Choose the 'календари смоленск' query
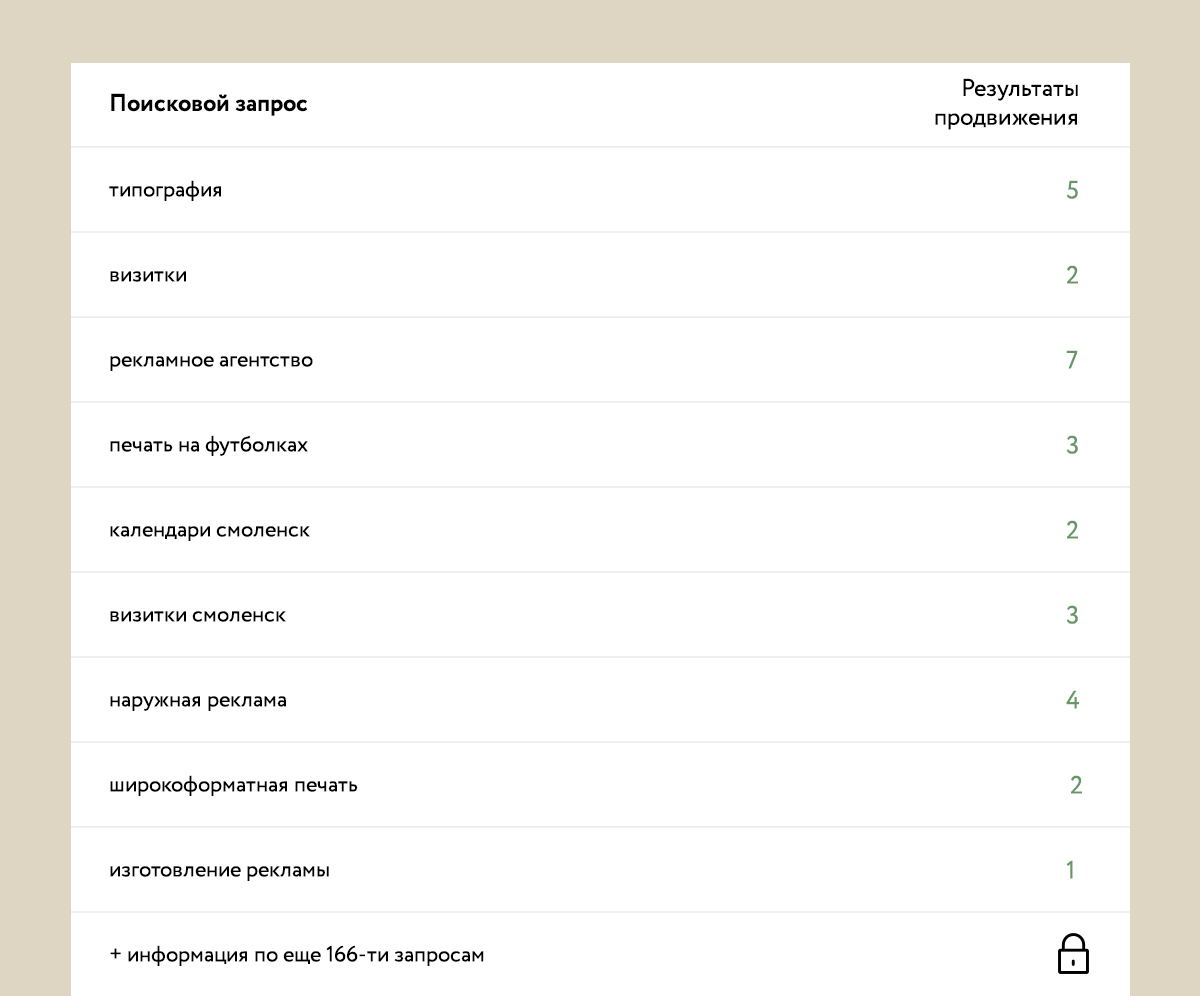The width and height of the screenshot is (1200, 996). [209, 530]
